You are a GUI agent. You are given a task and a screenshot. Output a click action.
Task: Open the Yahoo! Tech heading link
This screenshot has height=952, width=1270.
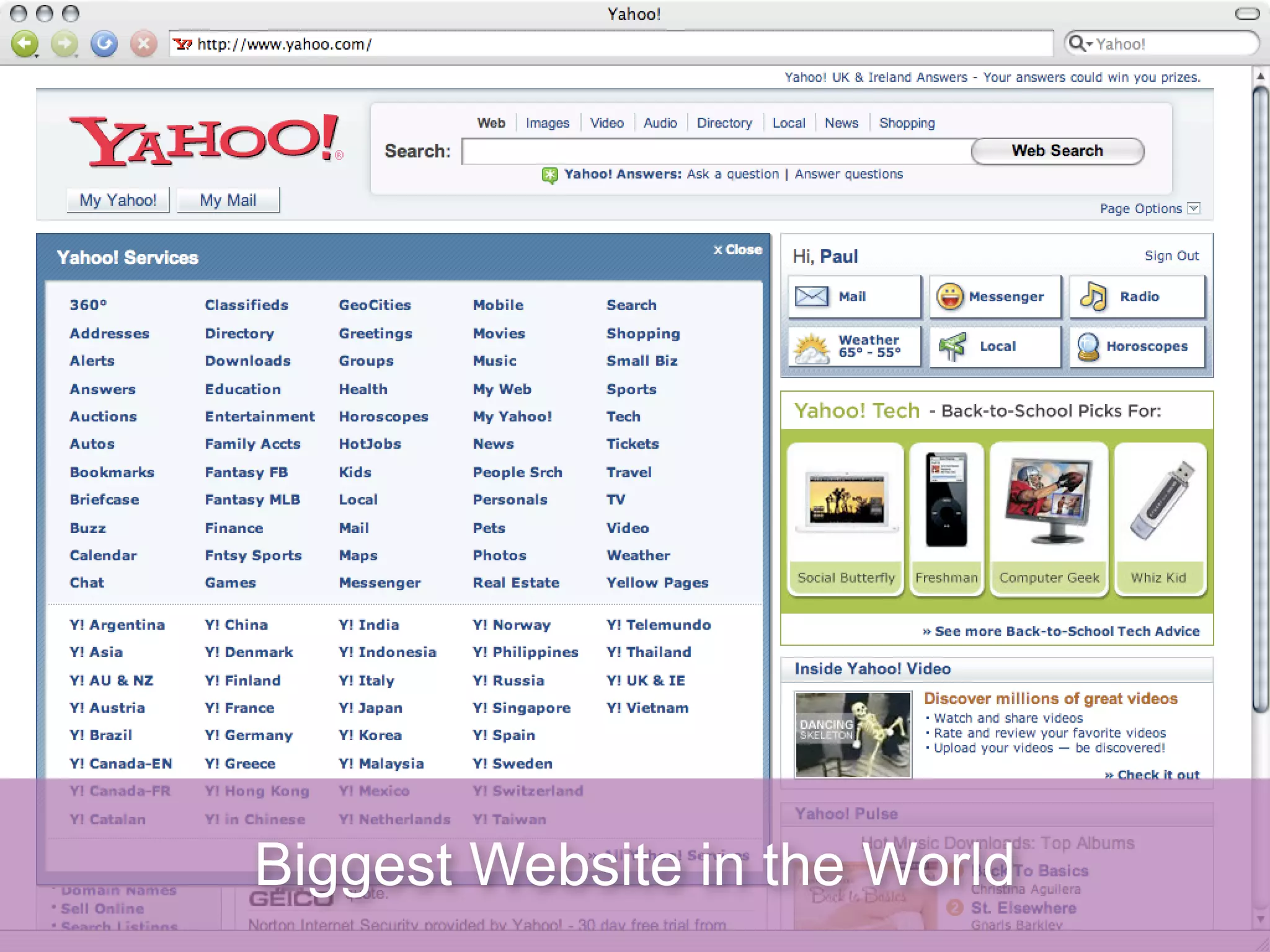click(x=857, y=411)
